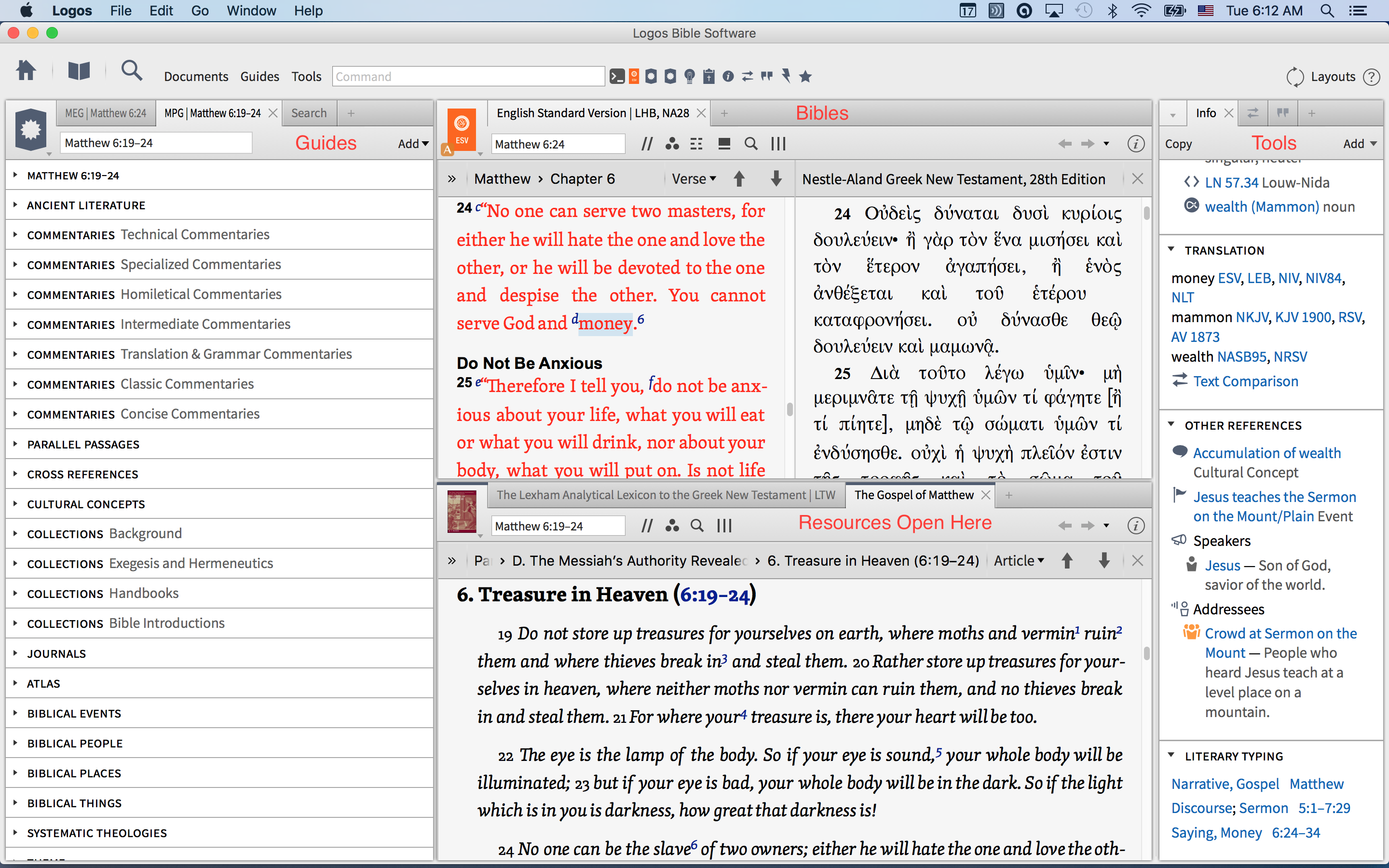Open the Verse navigation dropdown
The height and width of the screenshot is (868, 1389).
pos(694,179)
